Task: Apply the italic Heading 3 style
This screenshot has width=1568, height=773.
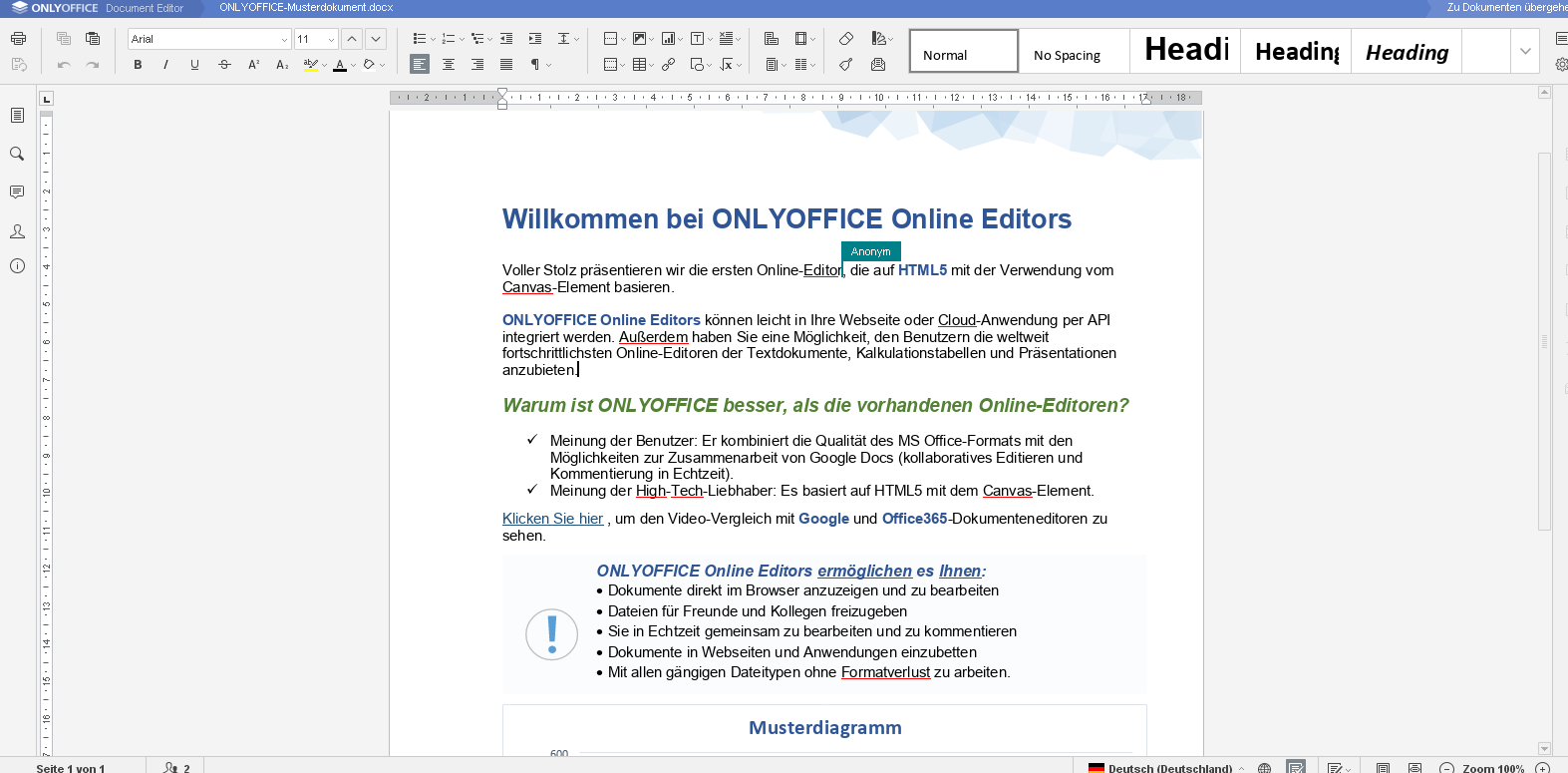Action: click(1406, 51)
